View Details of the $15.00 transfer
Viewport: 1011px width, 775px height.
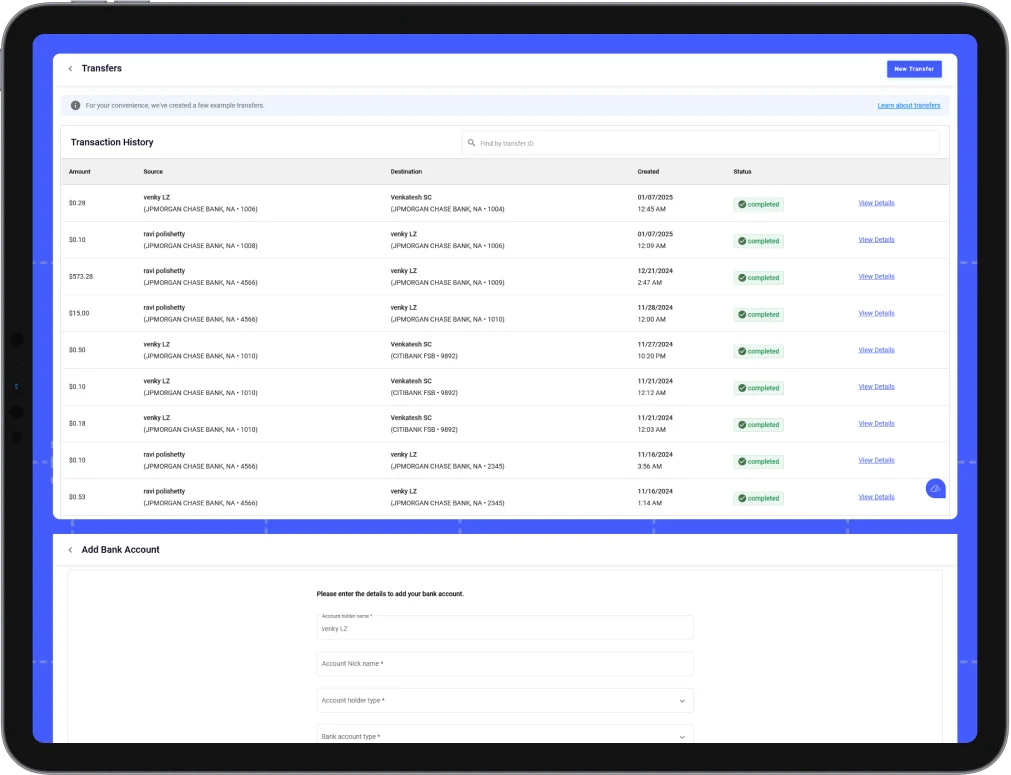click(x=876, y=313)
